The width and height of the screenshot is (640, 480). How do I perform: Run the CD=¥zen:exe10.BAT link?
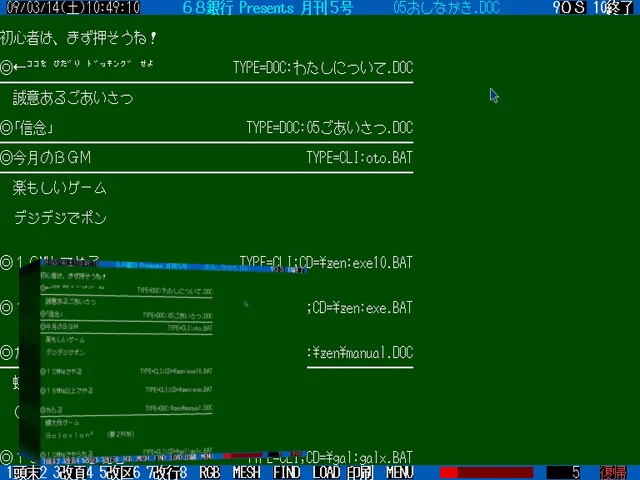click(x=326, y=262)
